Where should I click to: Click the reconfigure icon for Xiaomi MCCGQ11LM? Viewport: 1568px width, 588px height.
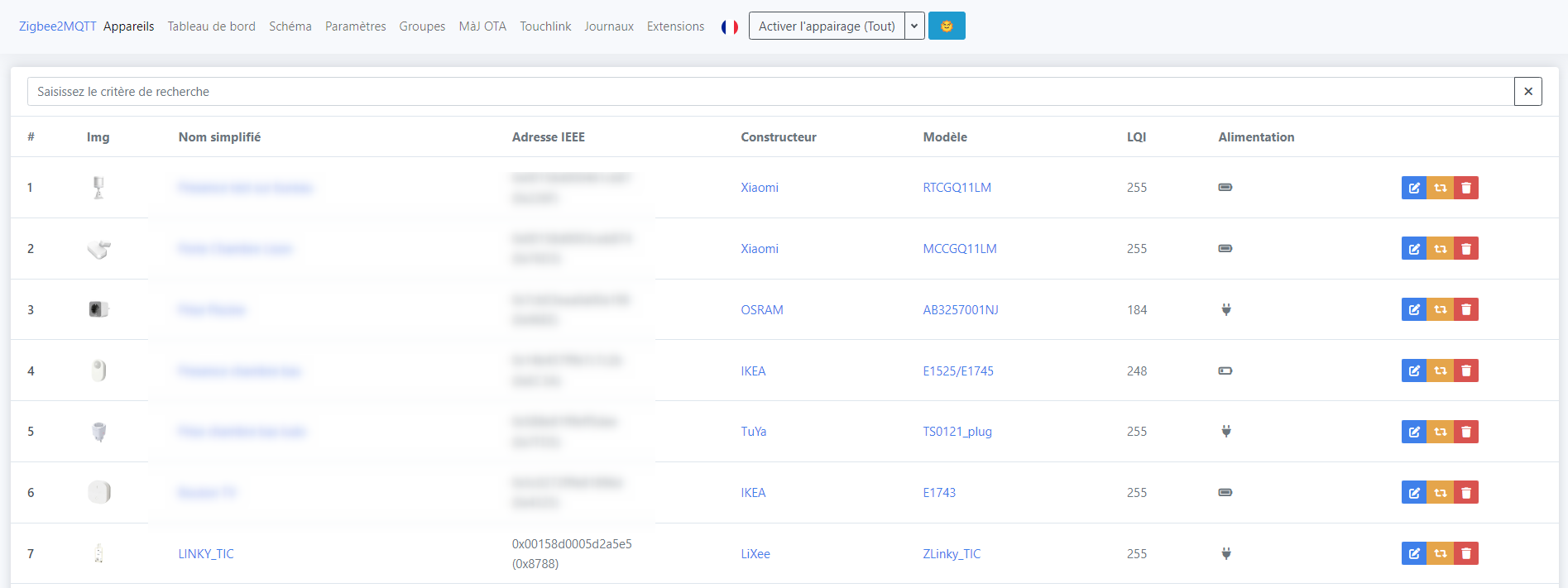tap(1440, 249)
